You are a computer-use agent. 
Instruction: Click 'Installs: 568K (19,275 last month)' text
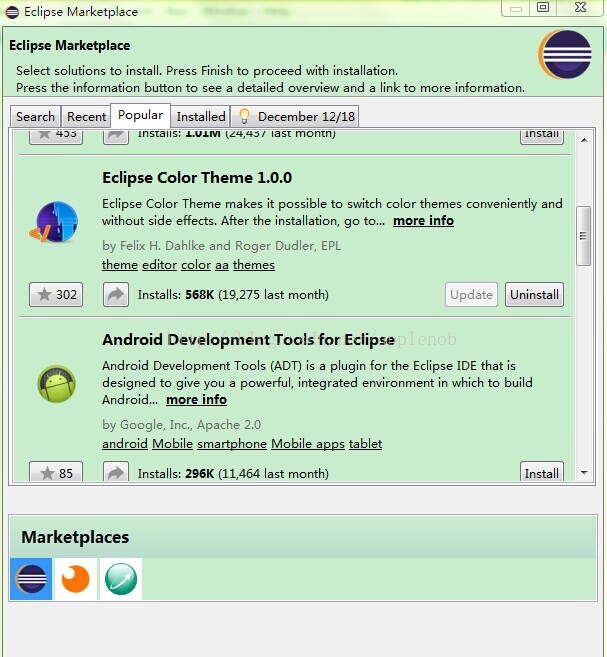click(x=233, y=295)
